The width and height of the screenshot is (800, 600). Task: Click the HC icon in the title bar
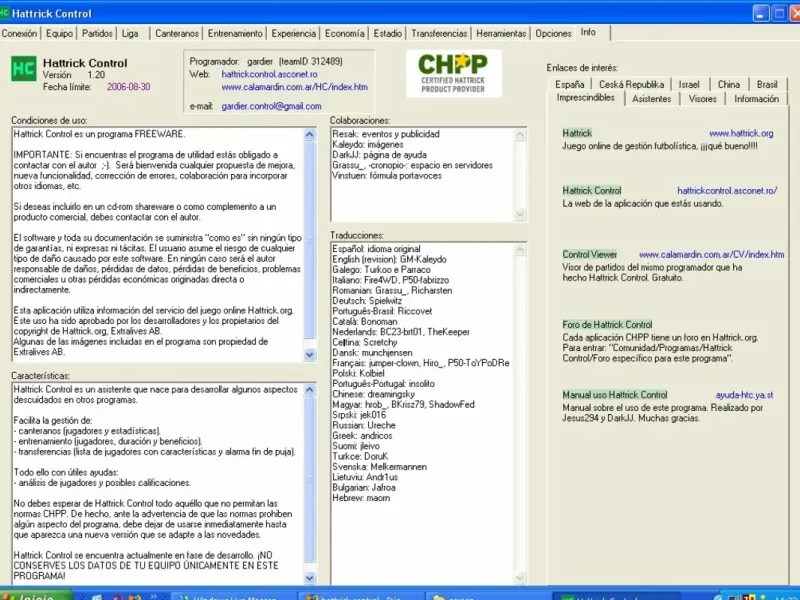pyautogui.click(x=4, y=13)
